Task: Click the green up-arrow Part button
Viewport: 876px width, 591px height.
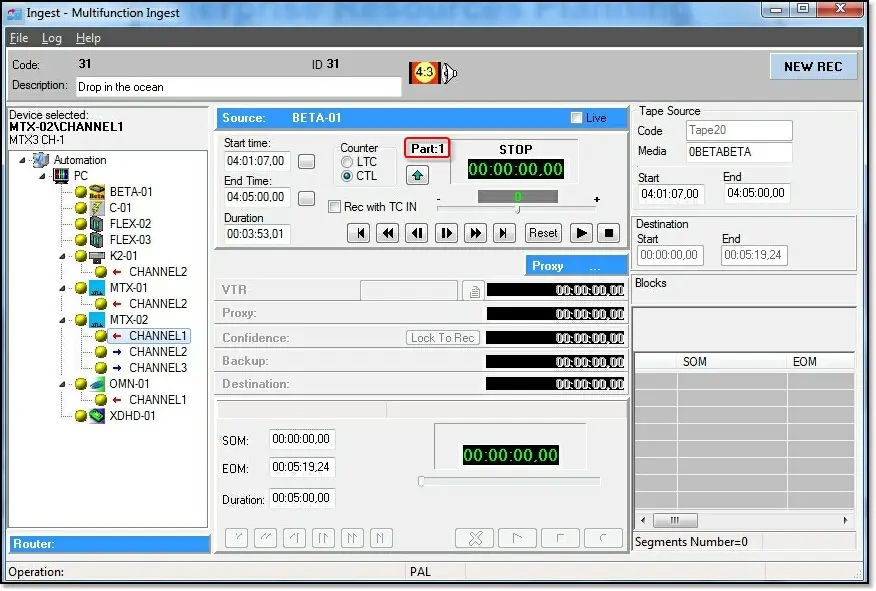Action: click(417, 175)
